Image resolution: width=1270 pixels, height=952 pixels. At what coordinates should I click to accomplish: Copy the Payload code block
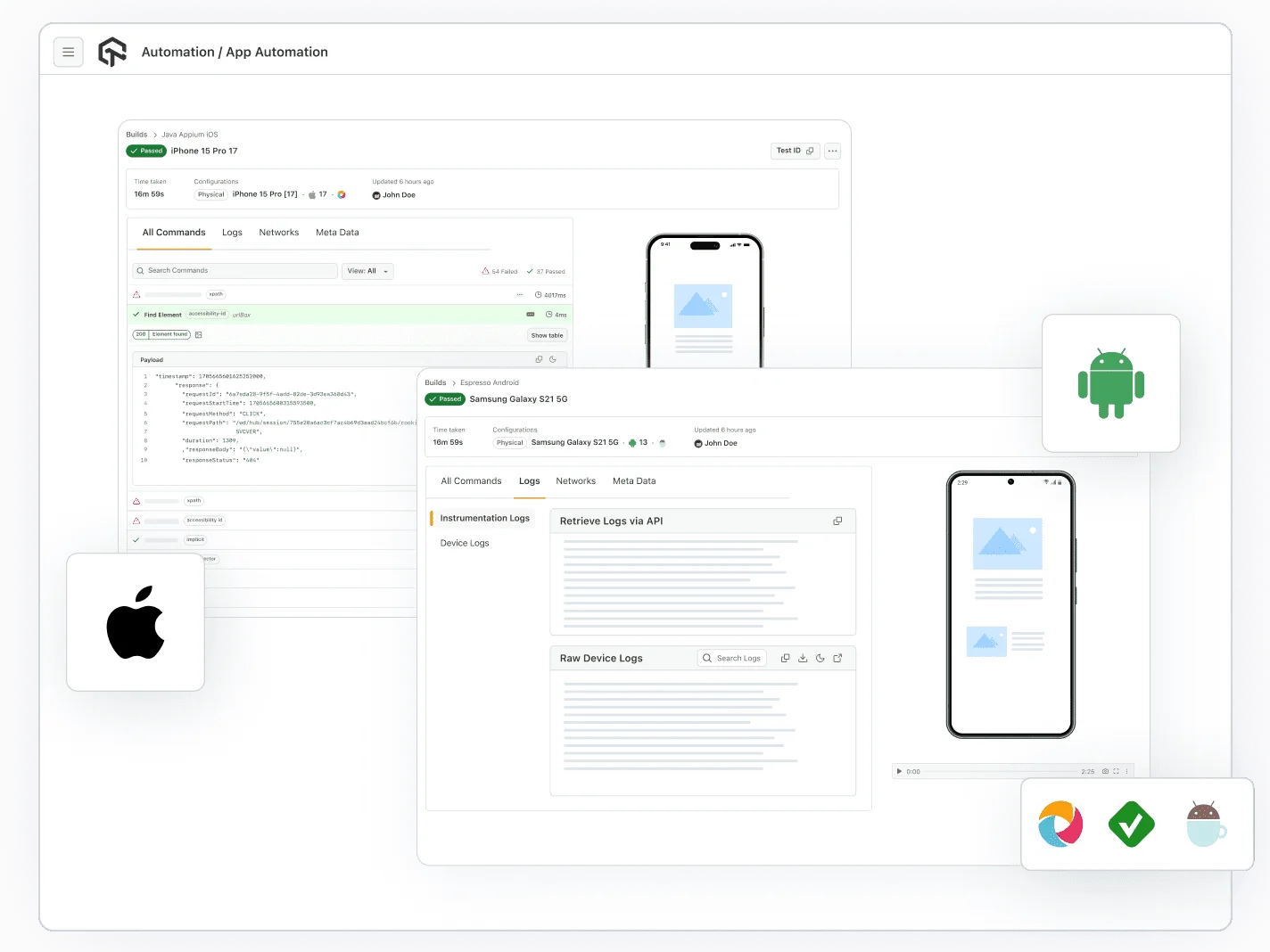(539, 360)
